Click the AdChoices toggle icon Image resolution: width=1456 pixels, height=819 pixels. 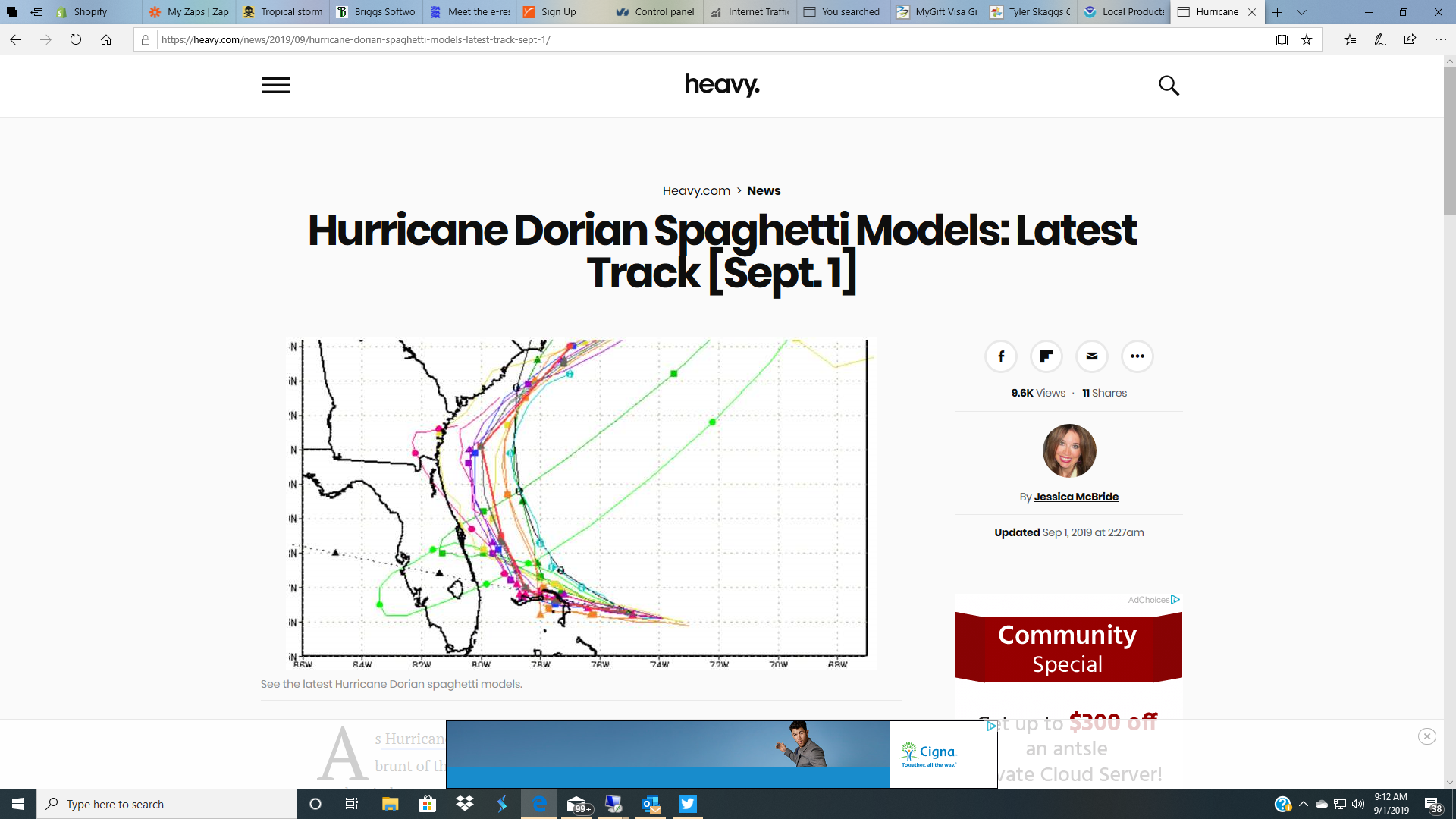(x=1178, y=599)
